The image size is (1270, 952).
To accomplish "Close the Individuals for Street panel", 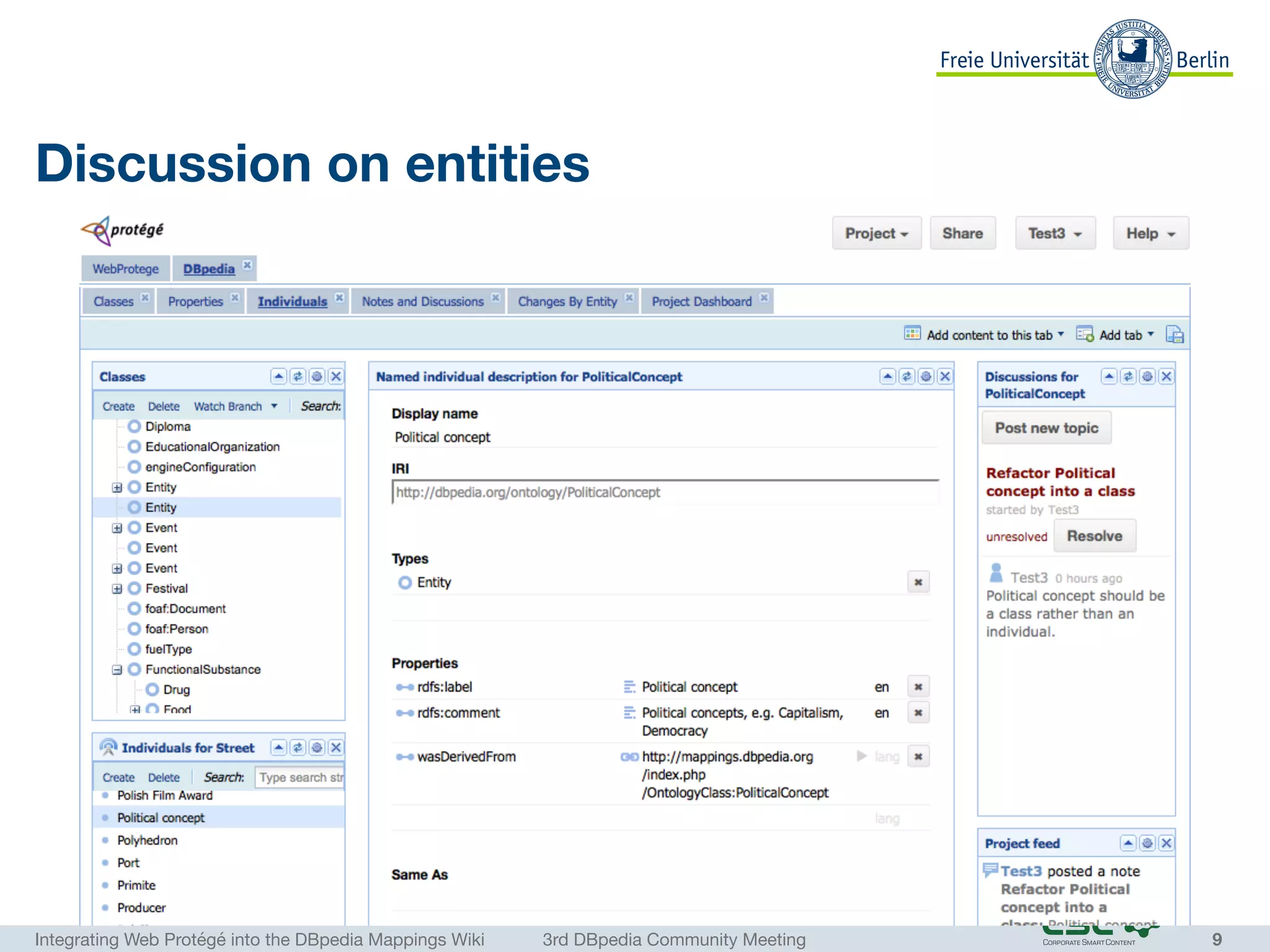I will [336, 747].
